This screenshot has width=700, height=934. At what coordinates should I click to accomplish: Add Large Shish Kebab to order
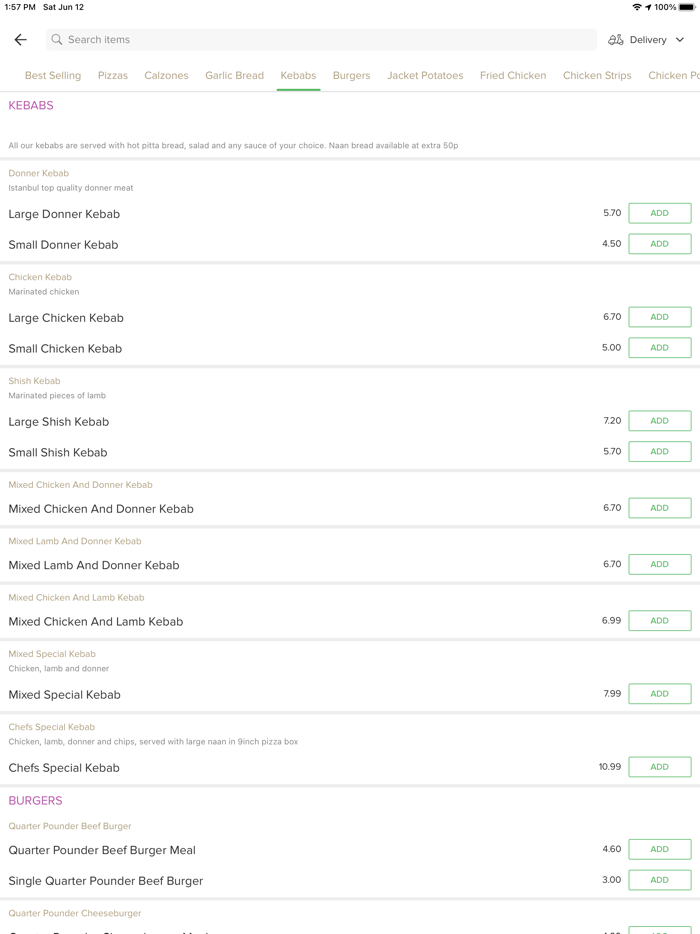[659, 421]
